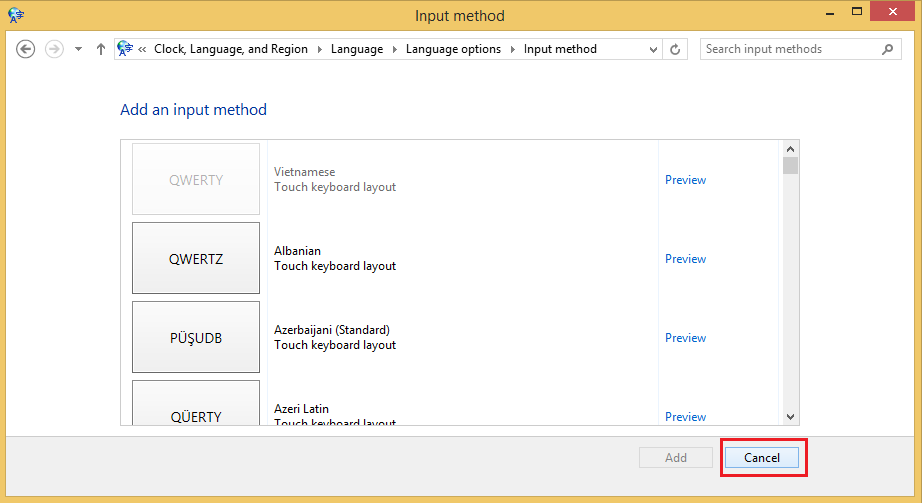This screenshot has height=503, width=922.
Task: Navigate to Language options breadcrumb
Action: tap(453, 49)
